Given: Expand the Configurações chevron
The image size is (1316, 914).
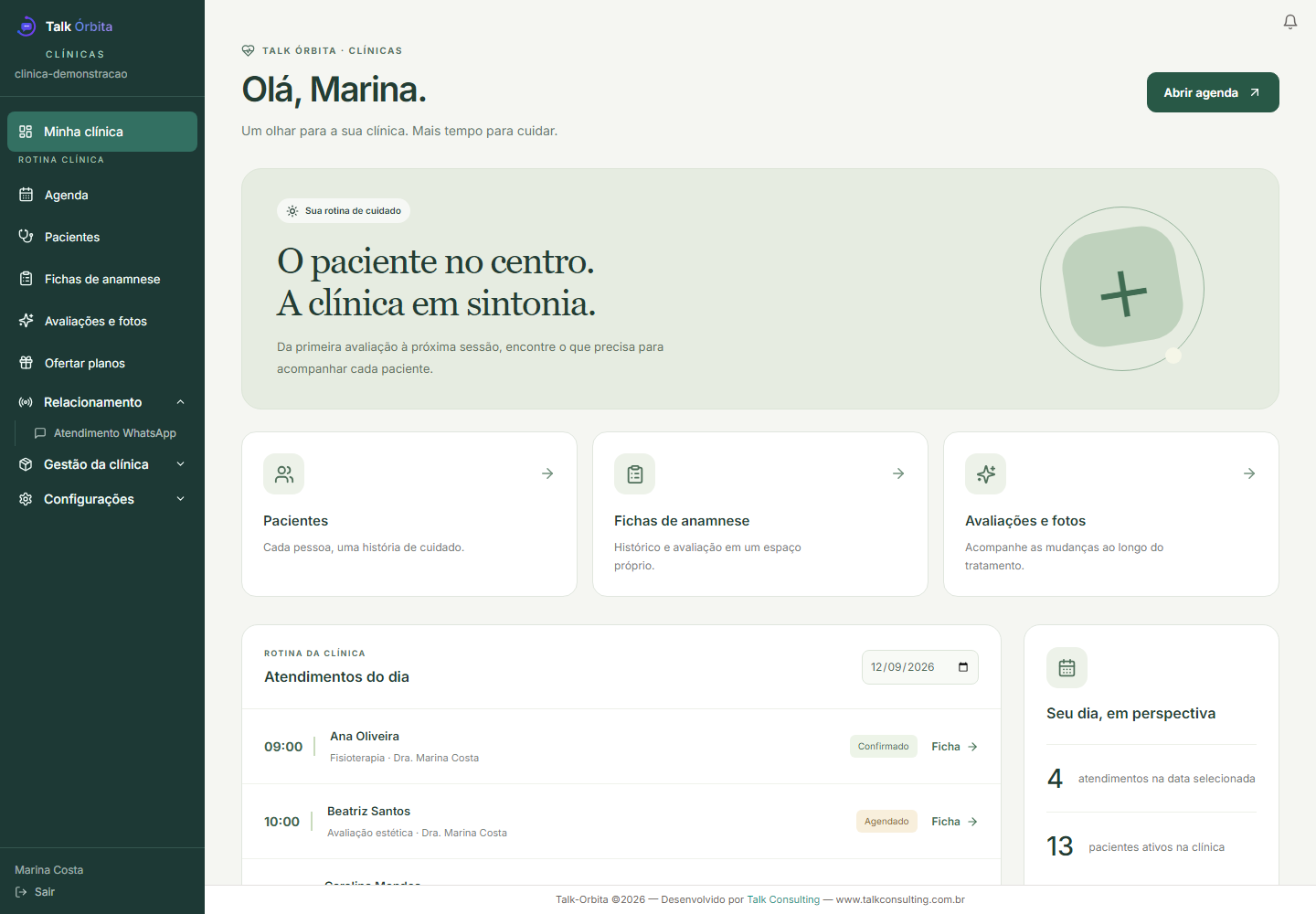Looking at the screenshot, I should [180, 499].
